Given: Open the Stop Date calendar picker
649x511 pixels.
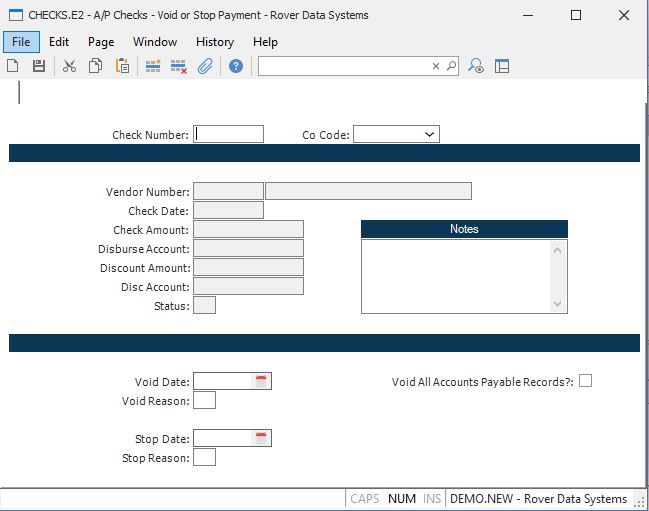Looking at the screenshot, I should pyautogui.click(x=261, y=438).
